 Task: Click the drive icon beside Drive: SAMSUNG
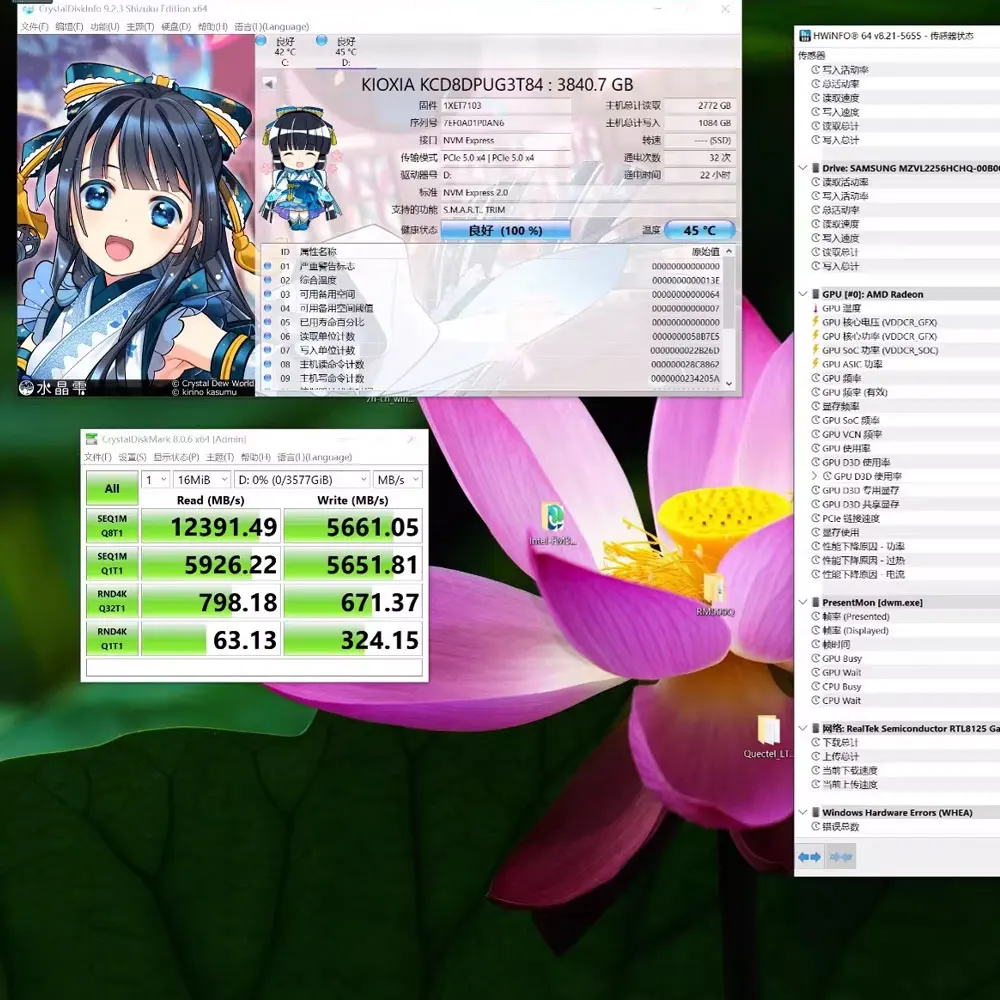[x=815, y=168]
